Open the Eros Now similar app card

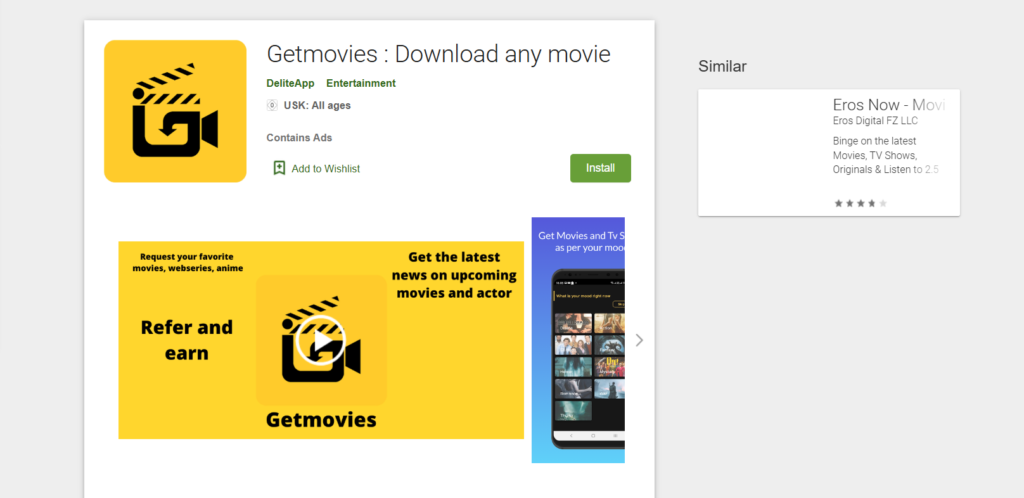829,153
